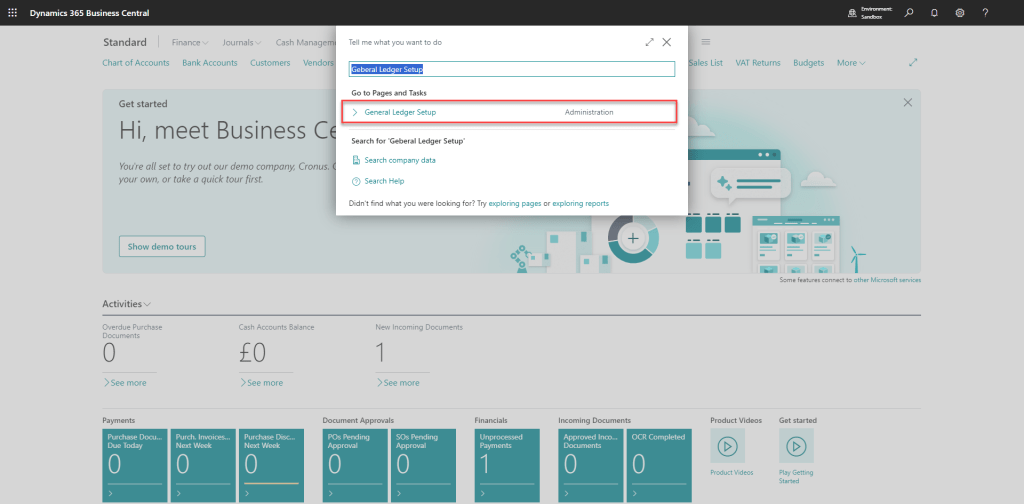Click the help question mark icon
The image size is (1024, 504).
tap(985, 12)
